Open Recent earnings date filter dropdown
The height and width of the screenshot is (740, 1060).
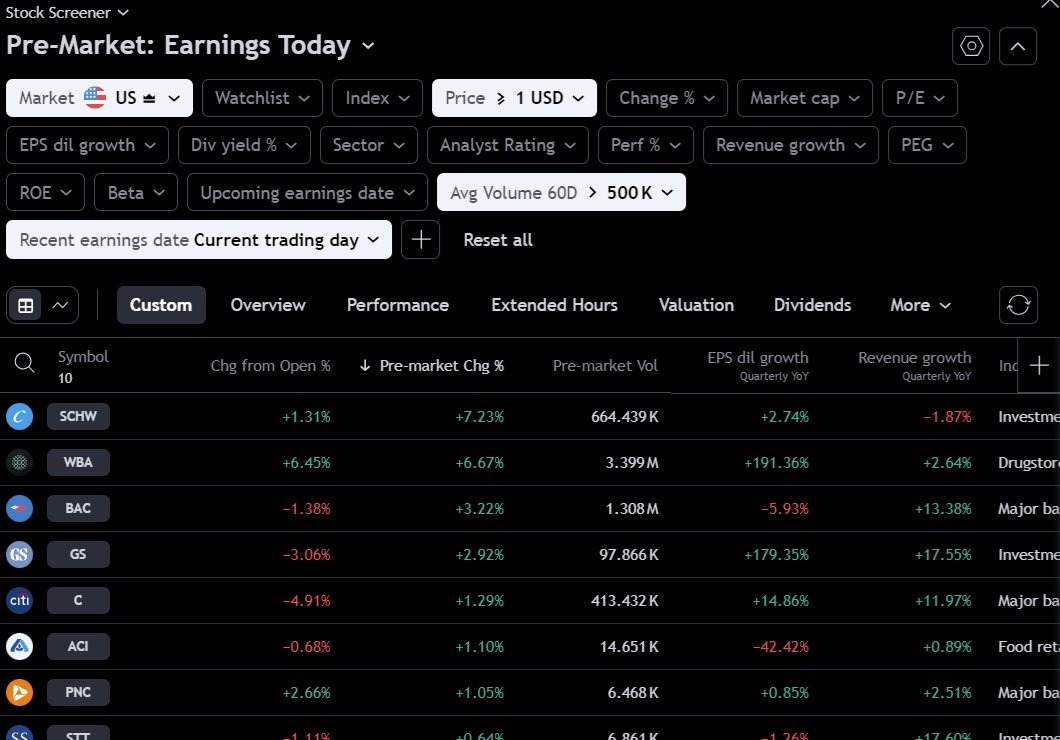click(199, 239)
